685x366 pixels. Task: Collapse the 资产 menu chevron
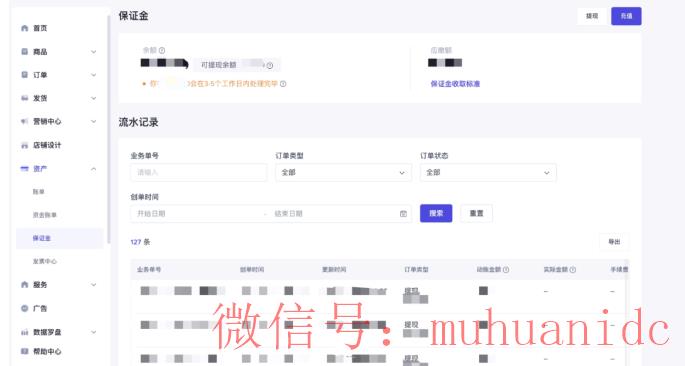point(93,169)
